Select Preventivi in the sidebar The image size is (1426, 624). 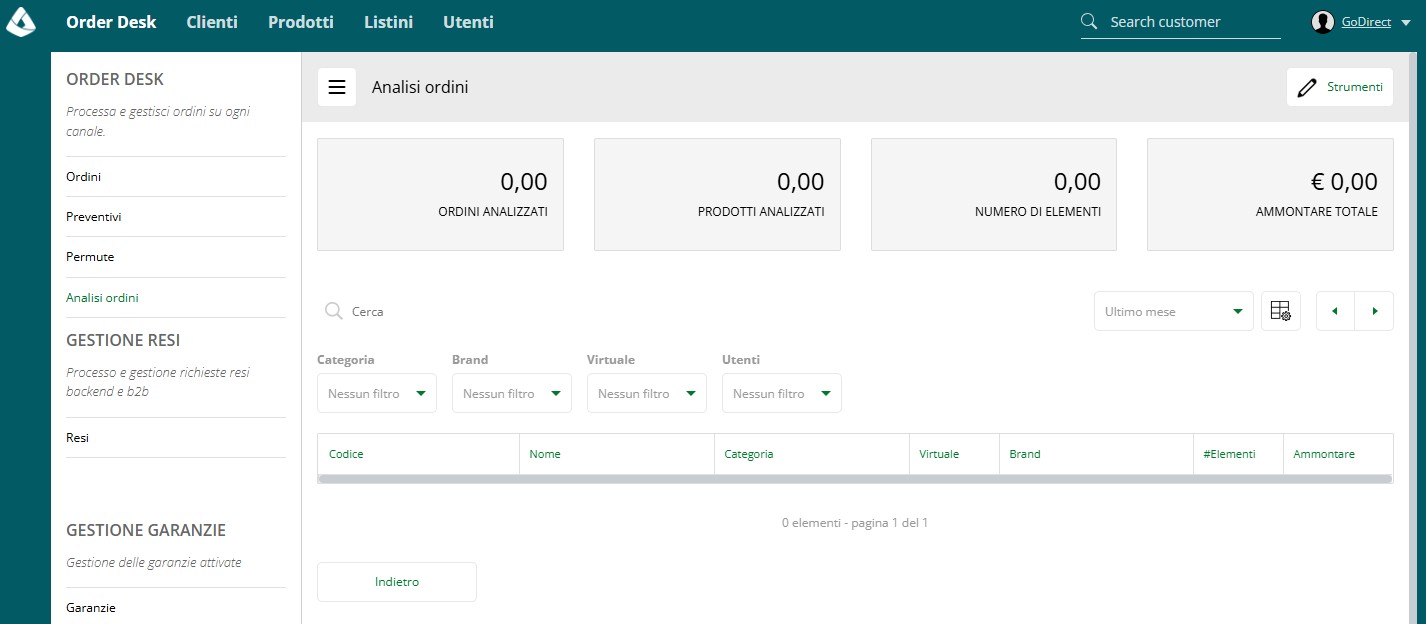[175, 217]
